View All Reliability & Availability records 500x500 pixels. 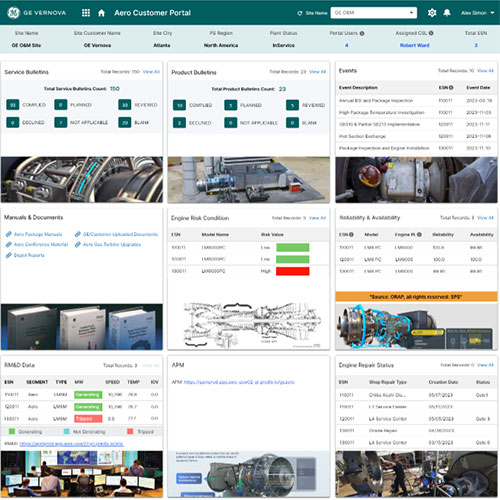pos(485,218)
